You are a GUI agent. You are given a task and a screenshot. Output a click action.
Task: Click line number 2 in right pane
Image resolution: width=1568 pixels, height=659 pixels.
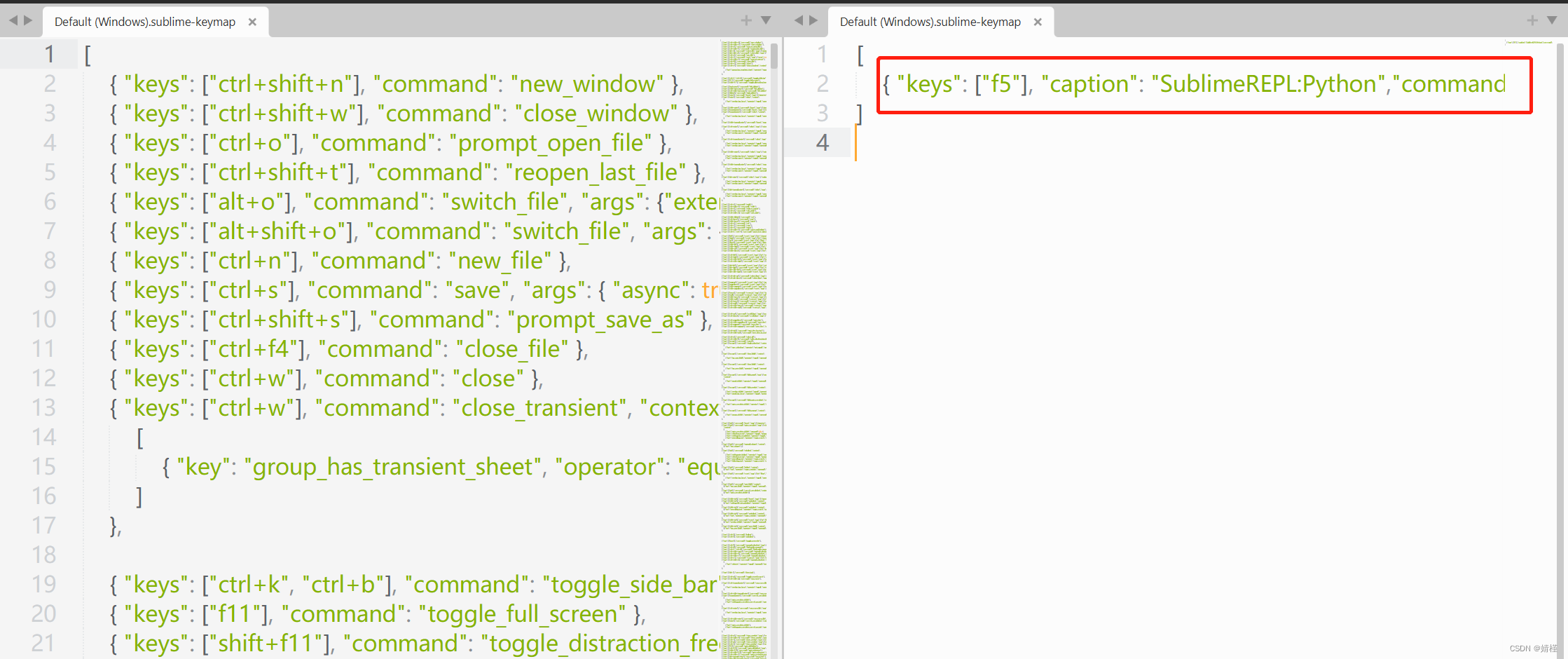click(823, 83)
